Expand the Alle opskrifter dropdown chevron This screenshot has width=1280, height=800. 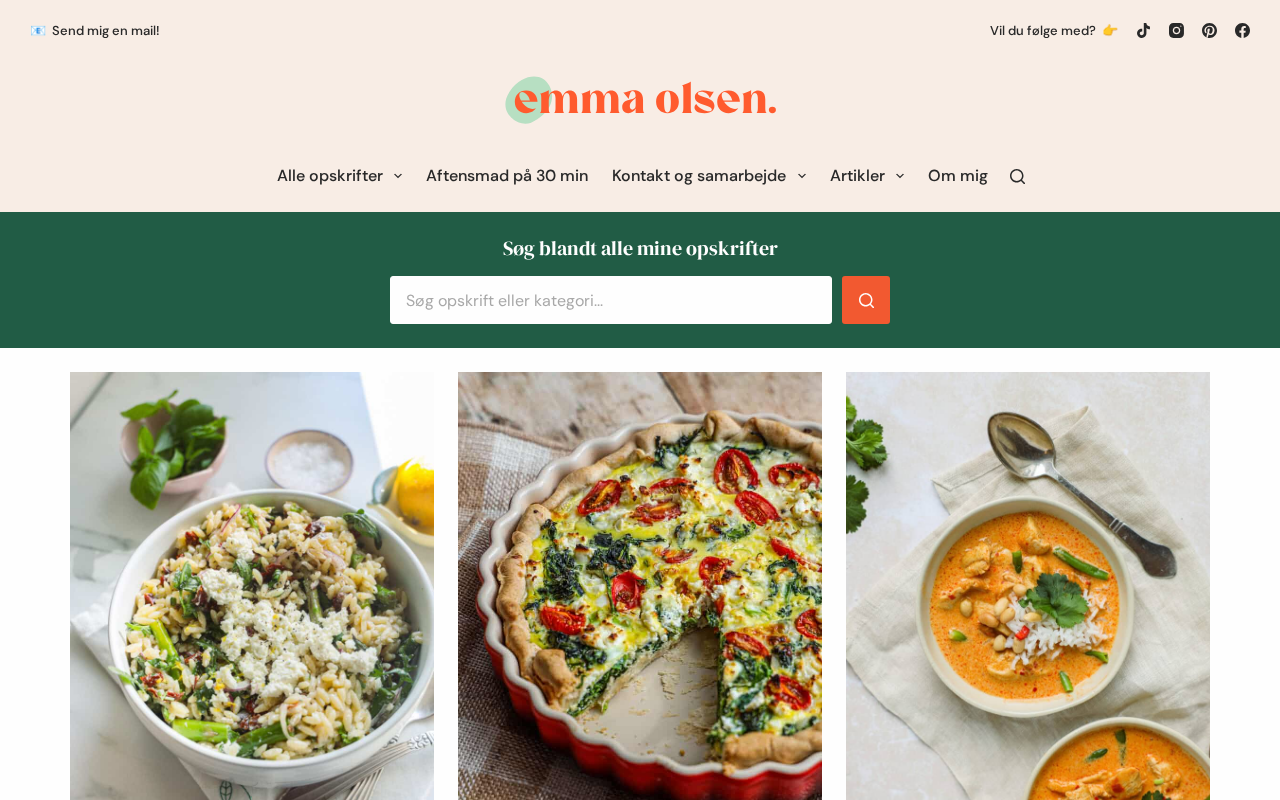tap(398, 176)
